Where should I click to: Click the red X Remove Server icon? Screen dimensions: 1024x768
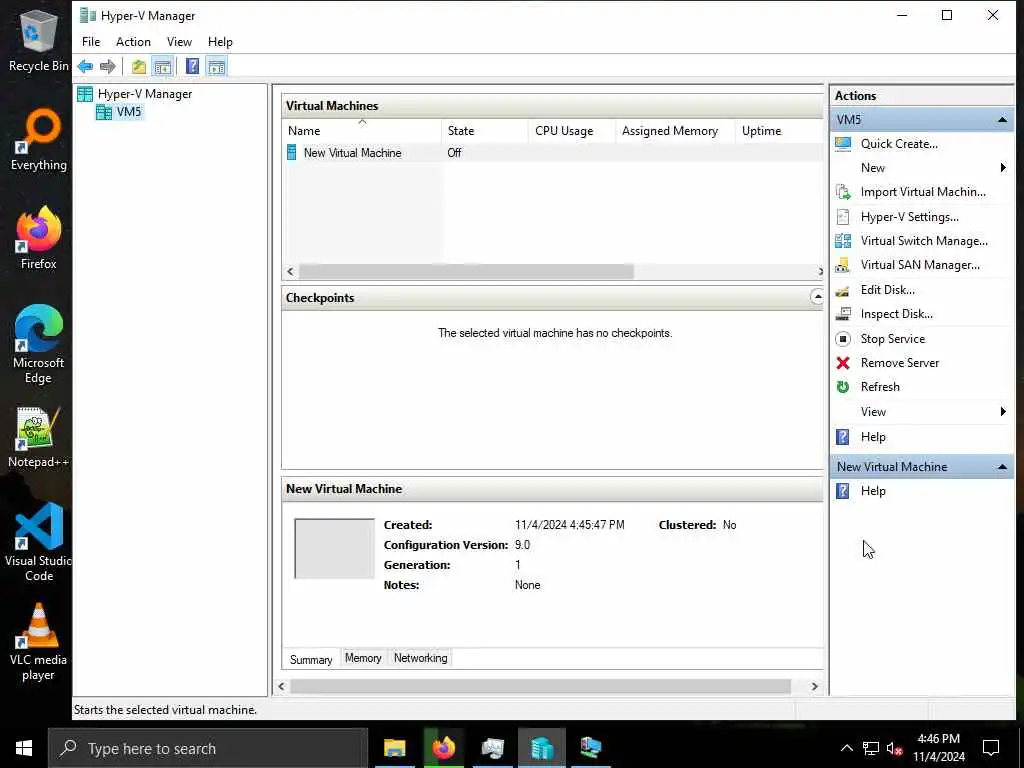(x=843, y=363)
